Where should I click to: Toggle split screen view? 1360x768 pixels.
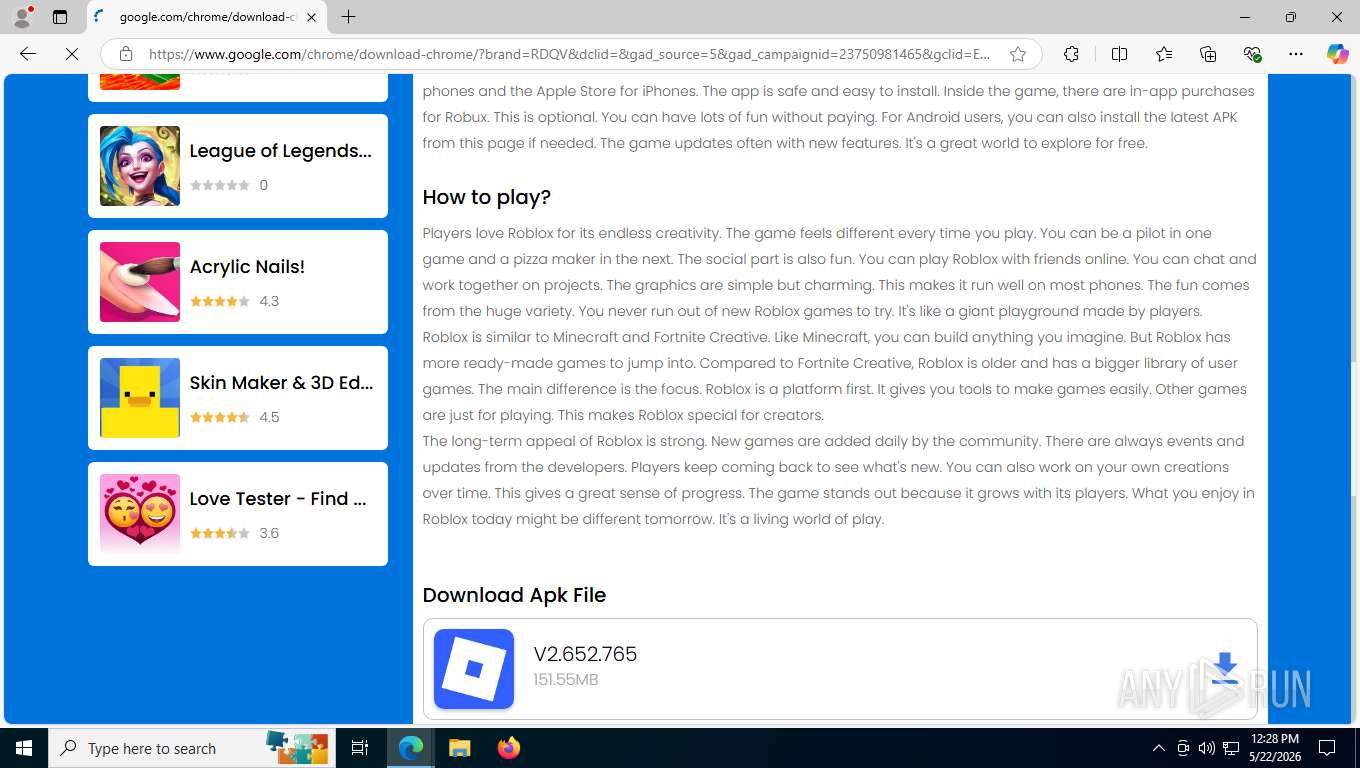pyautogui.click(x=1119, y=54)
